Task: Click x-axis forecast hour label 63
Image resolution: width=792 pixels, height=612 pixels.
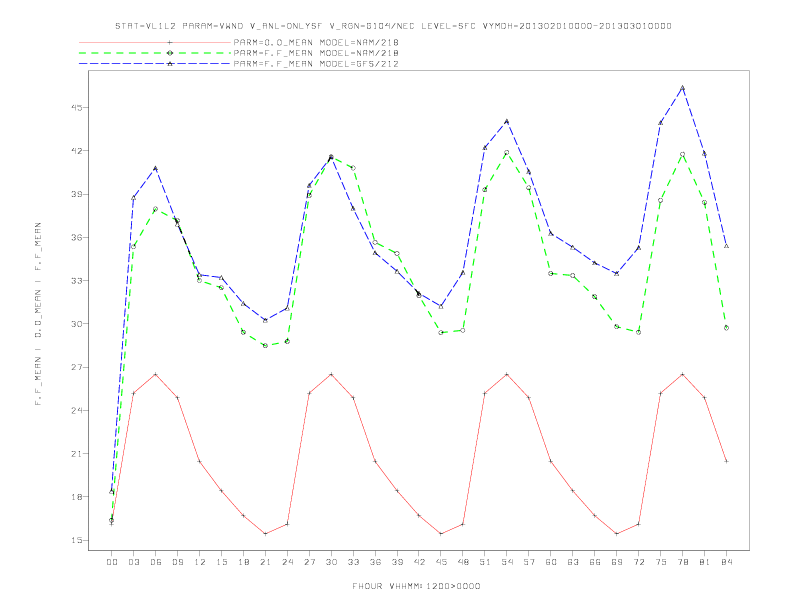Action: (x=573, y=562)
